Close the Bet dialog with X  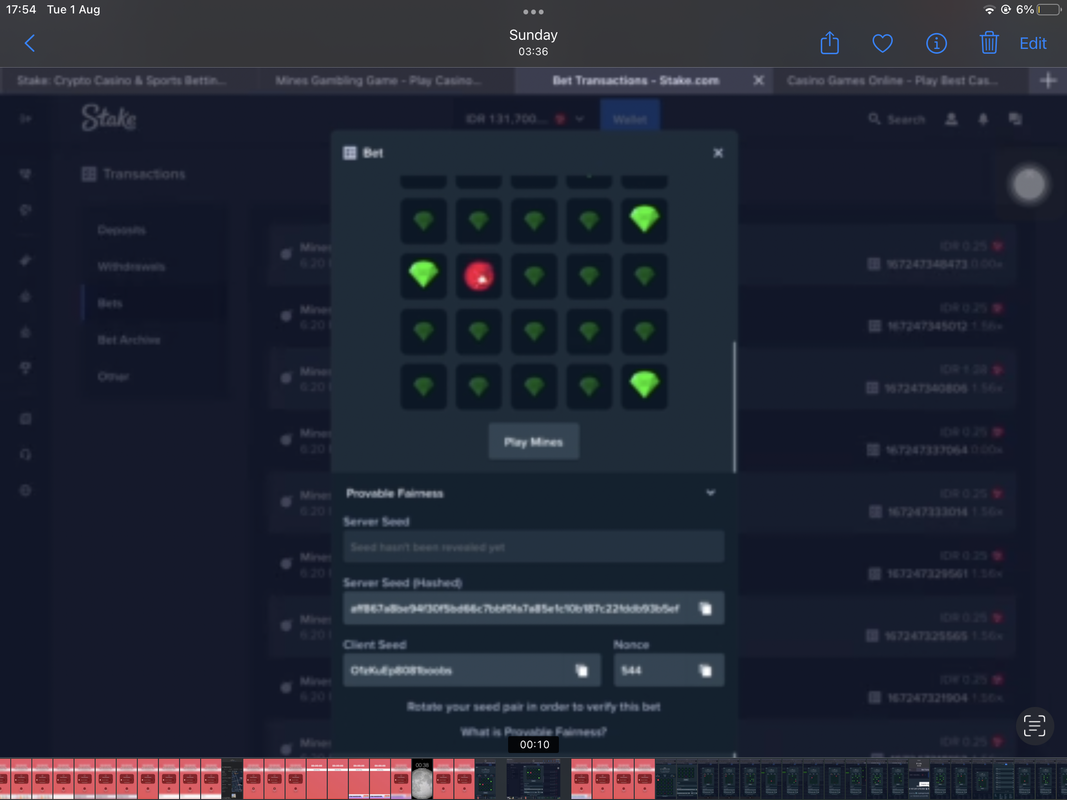(x=718, y=153)
